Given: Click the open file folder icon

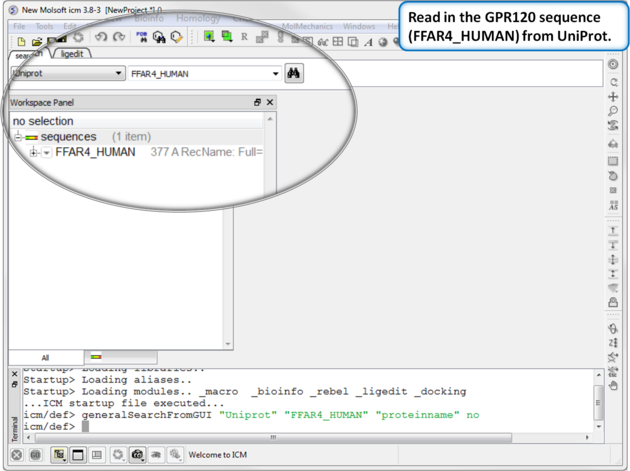Looking at the screenshot, I should click(x=36, y=40).
